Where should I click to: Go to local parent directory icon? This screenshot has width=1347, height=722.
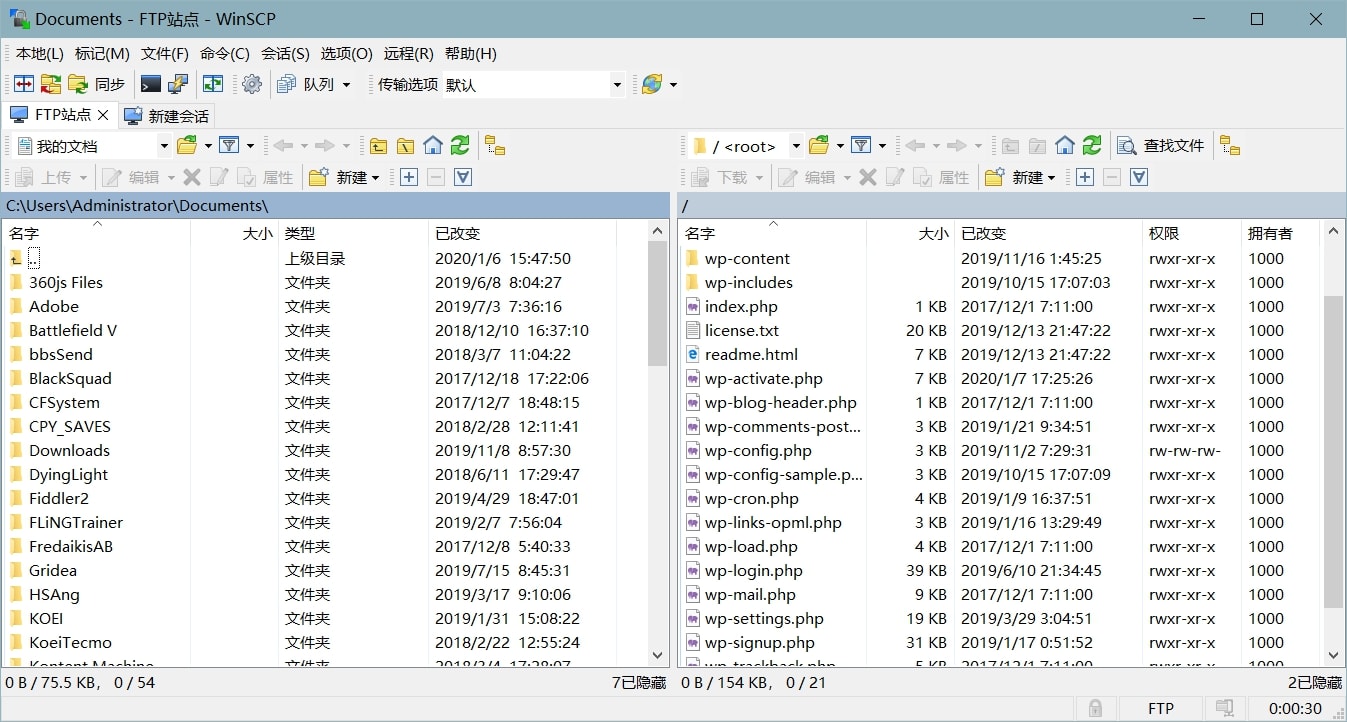(x=378, y=146)
